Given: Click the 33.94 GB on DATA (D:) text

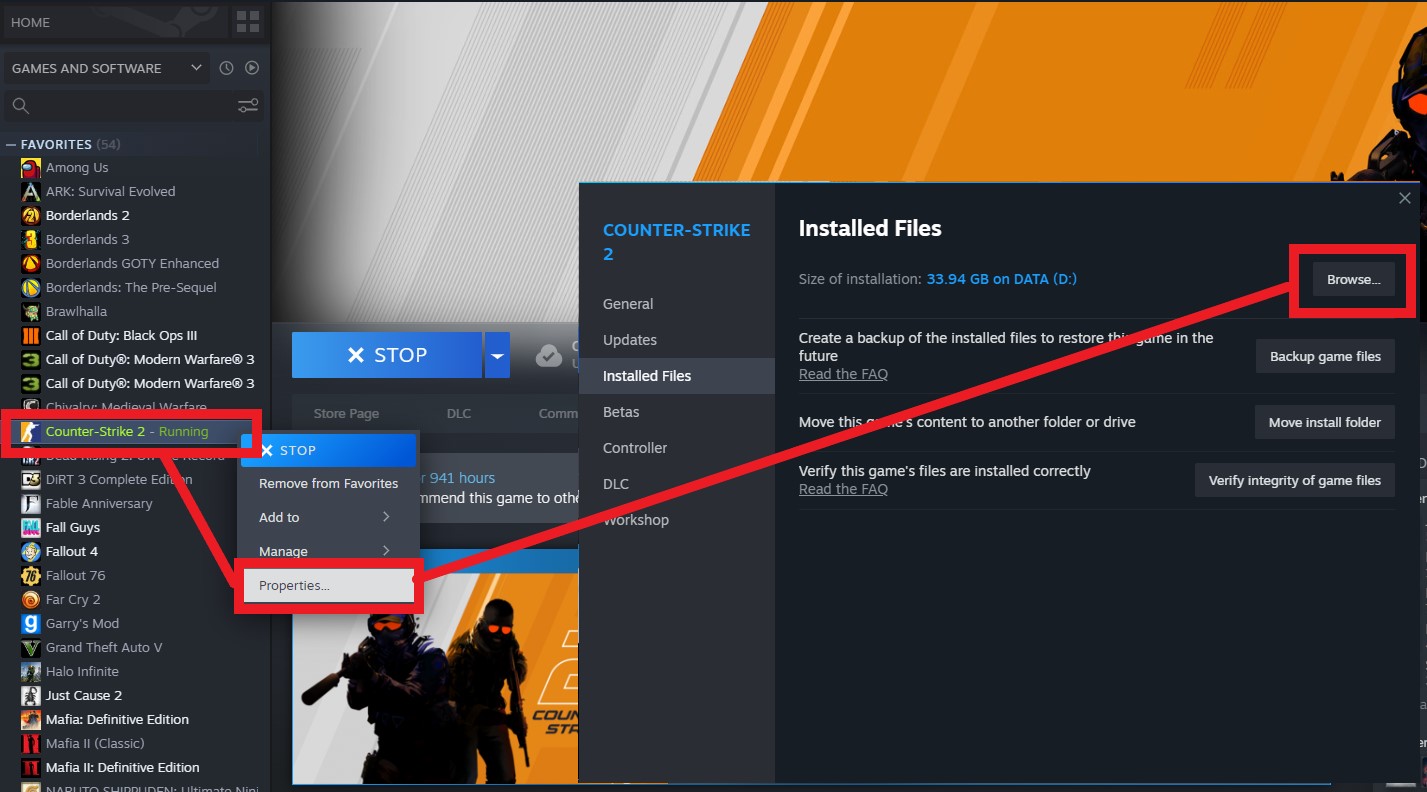Looking at the screenshot, I should 1002,279.
